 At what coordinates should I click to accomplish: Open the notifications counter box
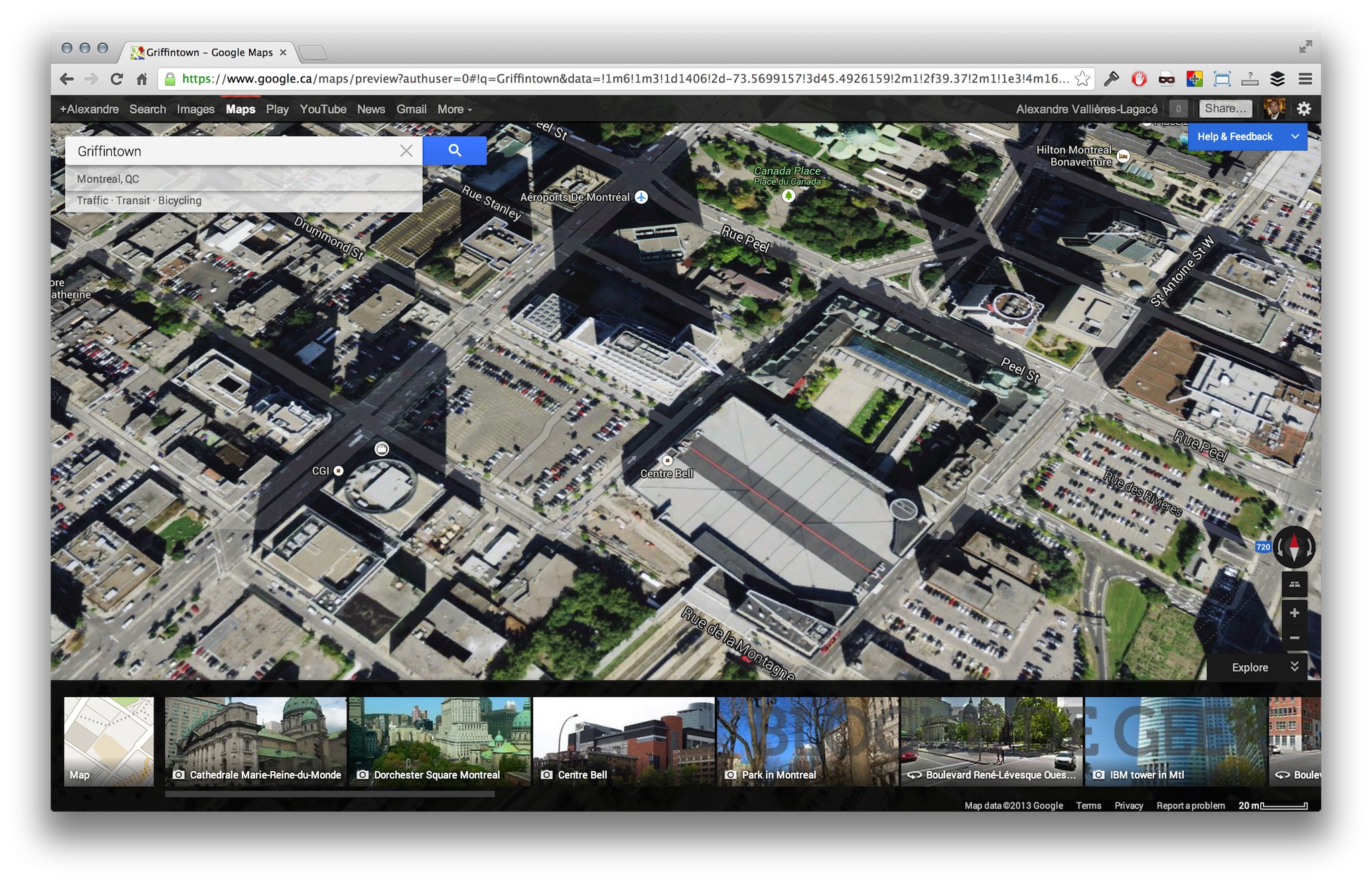coord(1178,108)
